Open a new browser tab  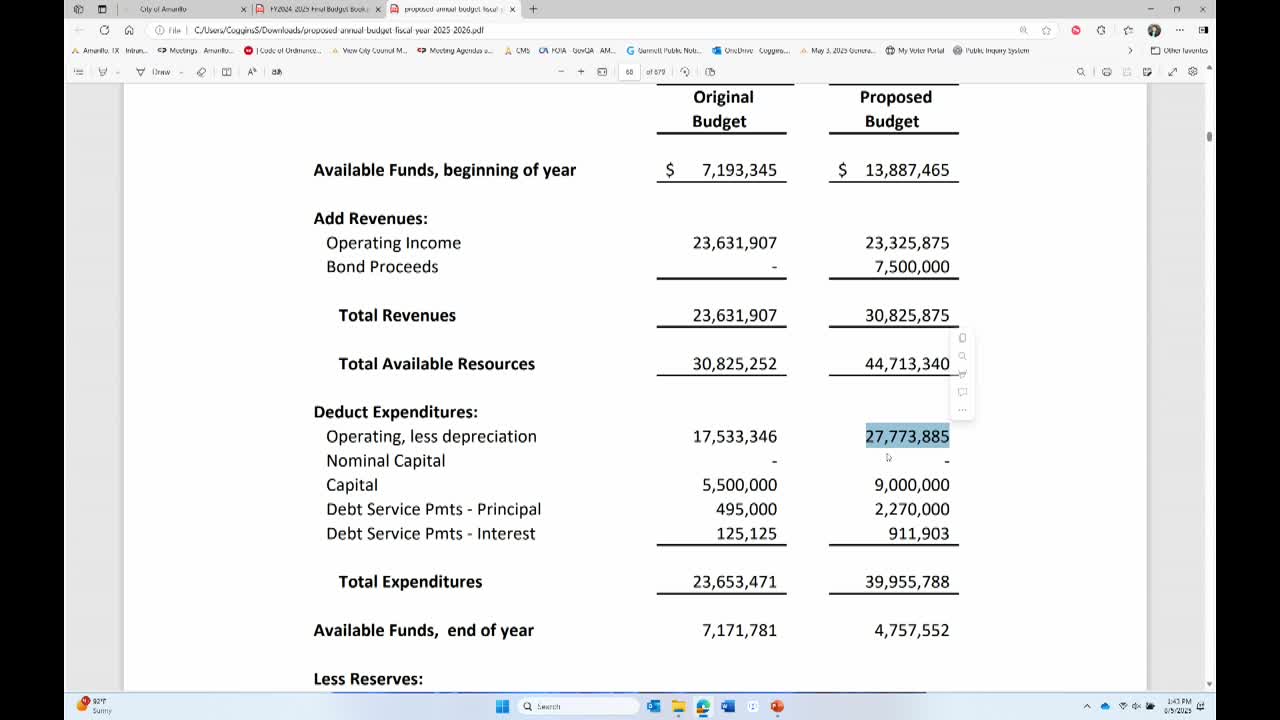[x=533, y=9]
